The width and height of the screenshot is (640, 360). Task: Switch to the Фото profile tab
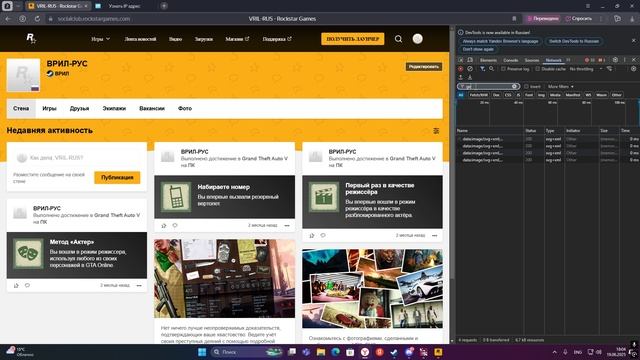tap(184, 109)
